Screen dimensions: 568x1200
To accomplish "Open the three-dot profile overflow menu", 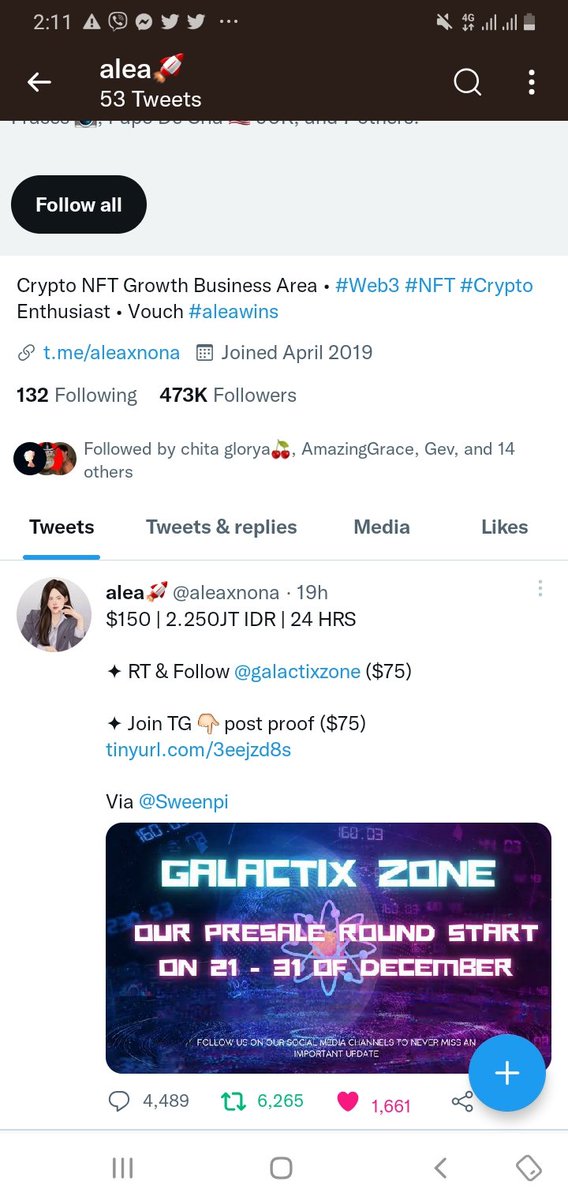I will click(x=532, y=83).
